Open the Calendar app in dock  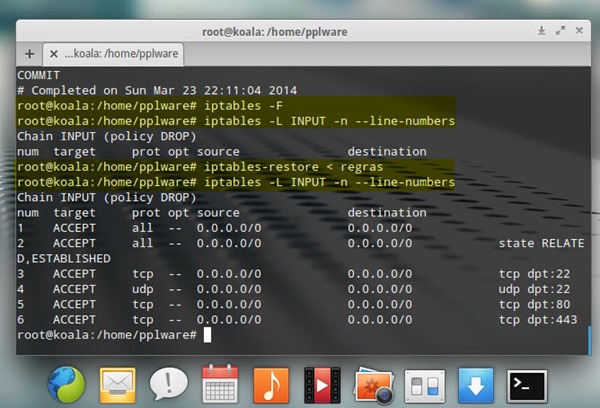coord(220,384)
